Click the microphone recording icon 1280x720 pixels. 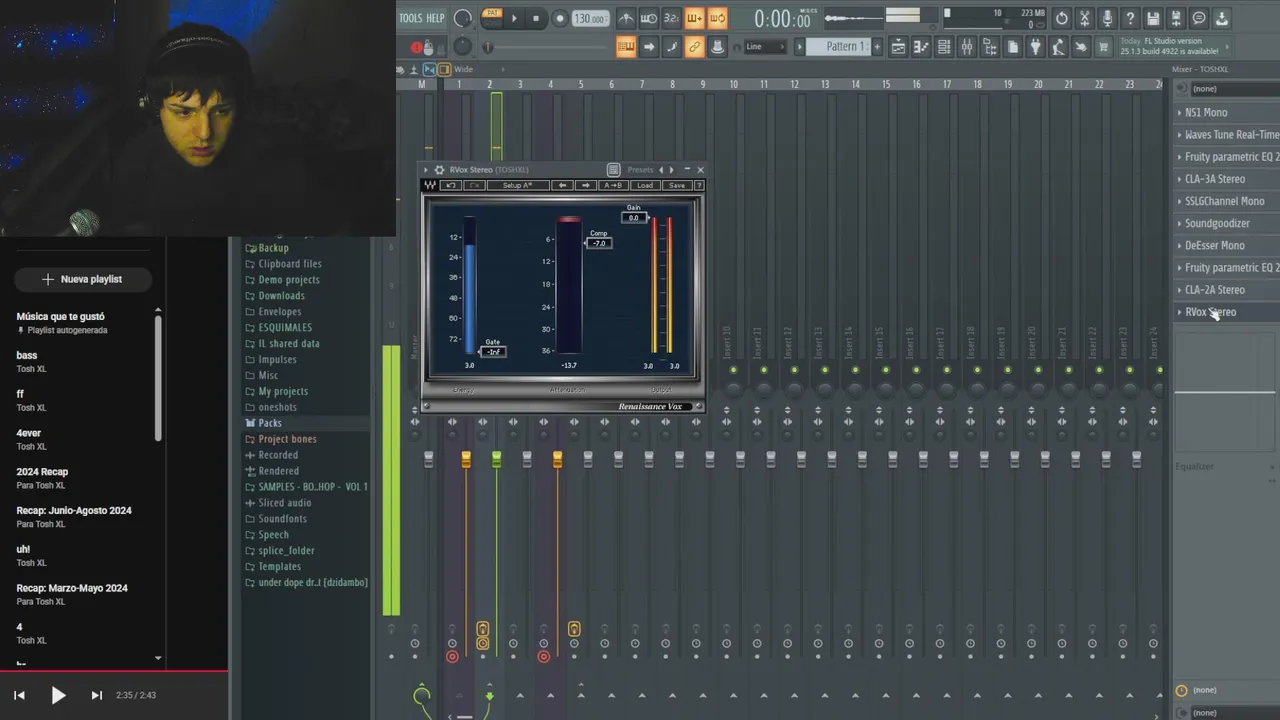click(1108, 18)
